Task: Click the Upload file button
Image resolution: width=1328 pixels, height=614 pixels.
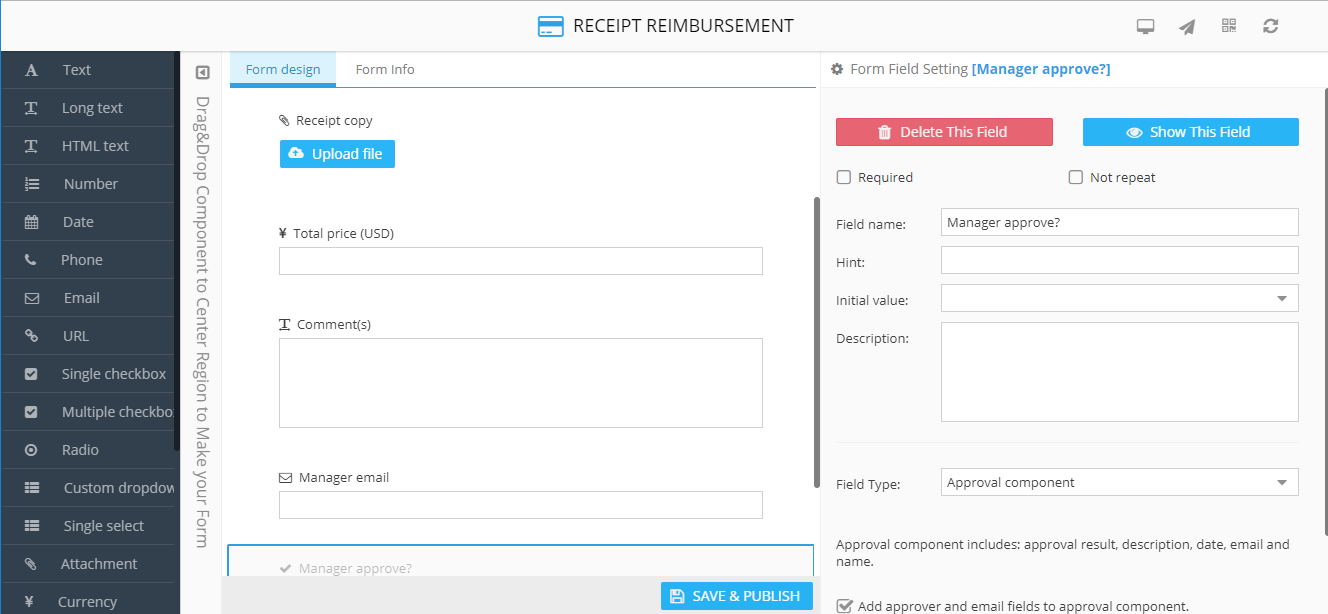Action: click(337, 154)
